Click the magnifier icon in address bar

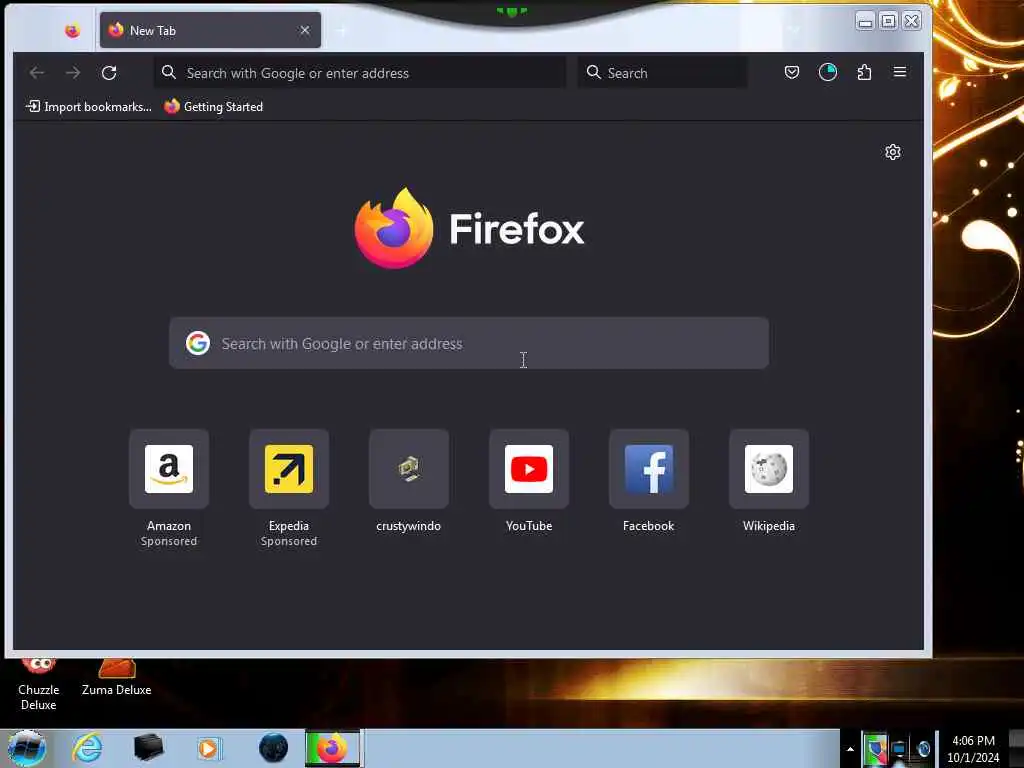tap(169, 72)
